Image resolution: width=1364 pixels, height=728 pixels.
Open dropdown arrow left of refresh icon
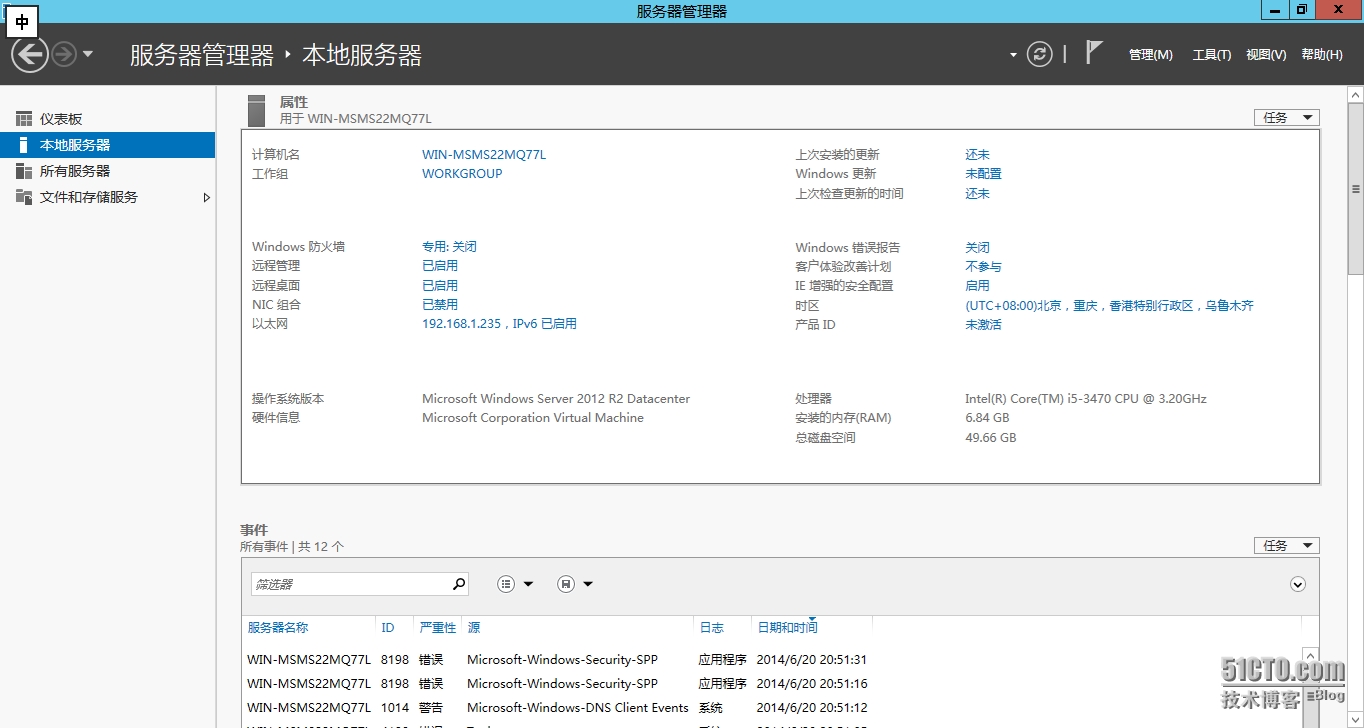click(1013, 55)
